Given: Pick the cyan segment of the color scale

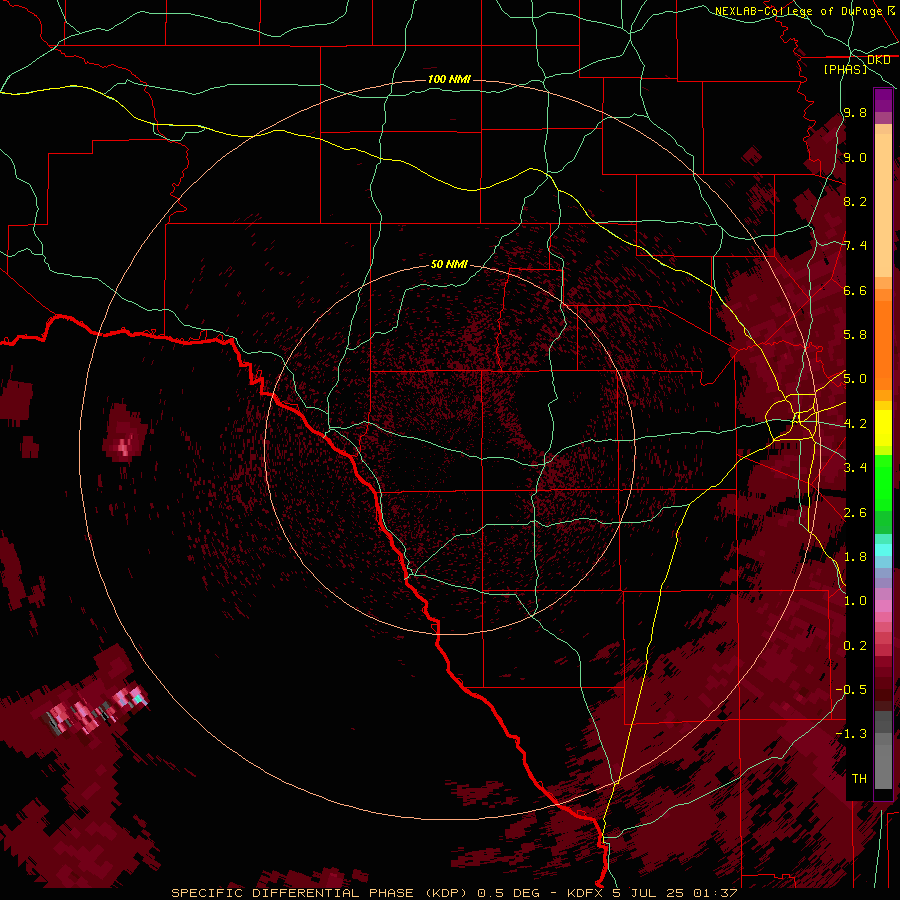Looking at the screenshot, I should pos(883,550).
